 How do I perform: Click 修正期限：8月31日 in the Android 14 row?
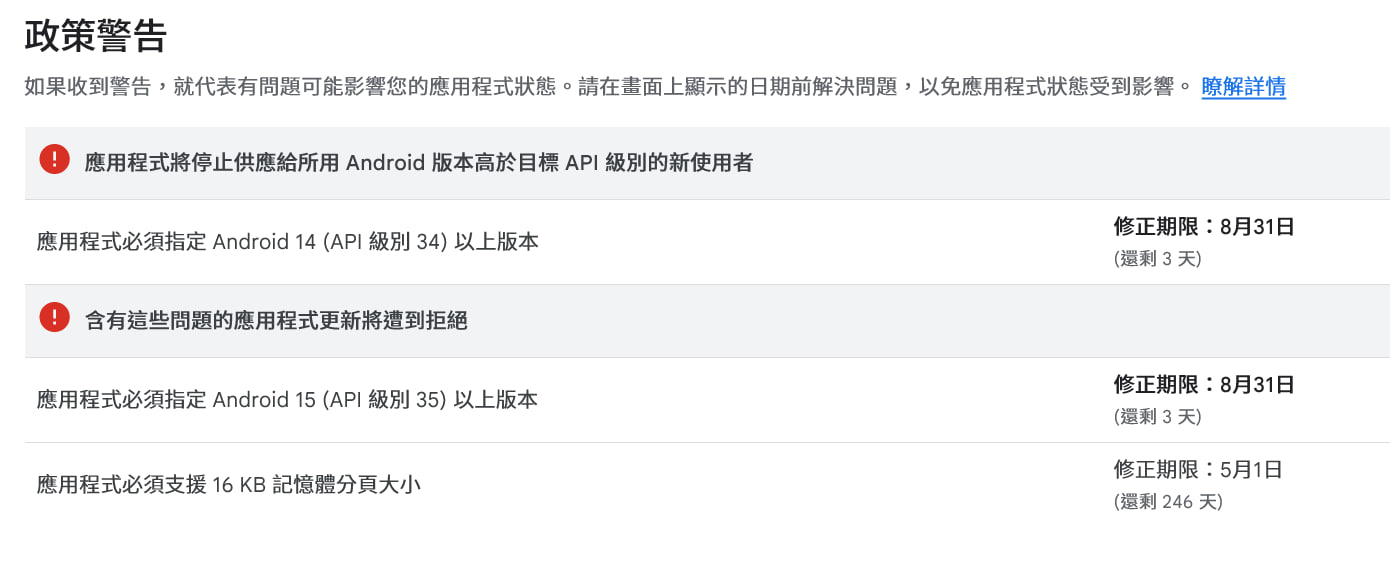point(1204,227)
